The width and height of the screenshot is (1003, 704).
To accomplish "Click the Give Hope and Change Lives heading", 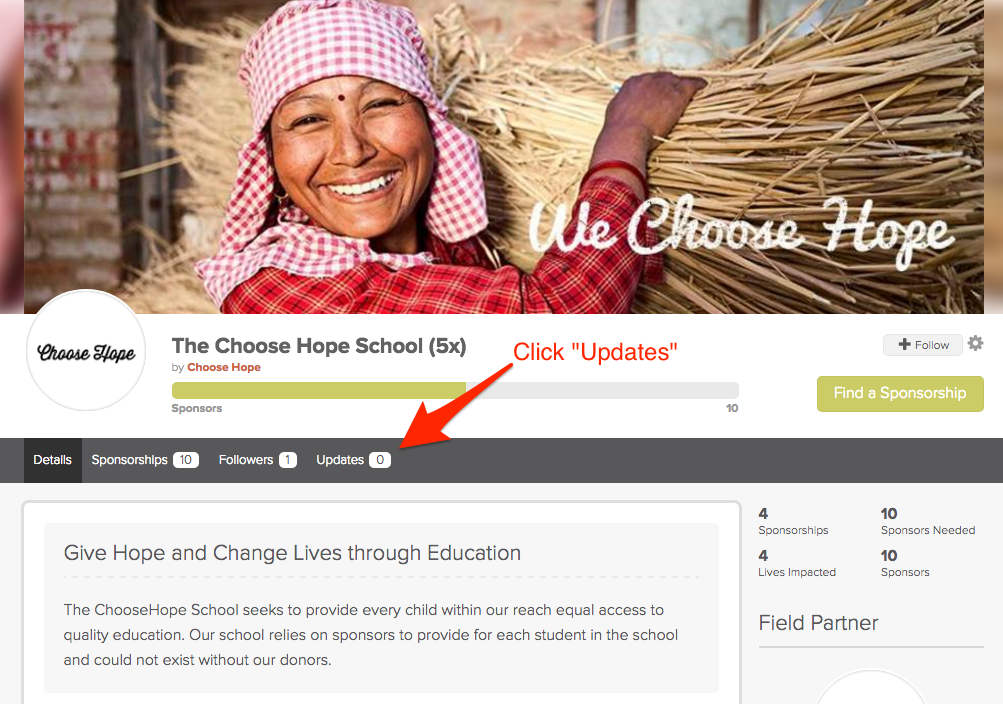I will click(292, 552).
